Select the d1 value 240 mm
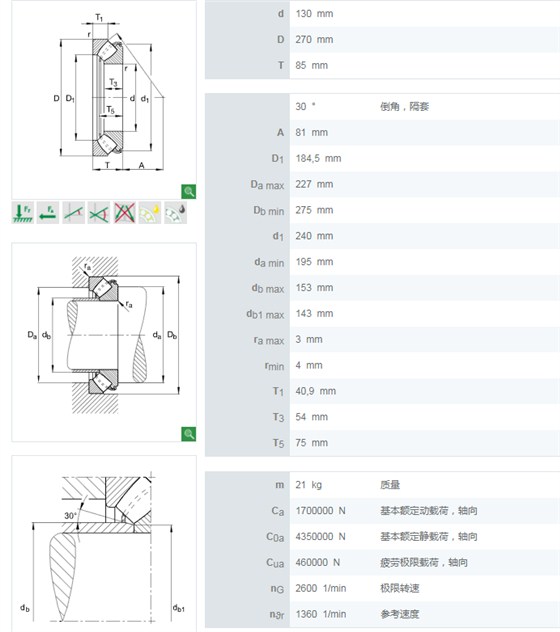Image resolution: width=560 pixels, height=632 pixels. point(314,236)
